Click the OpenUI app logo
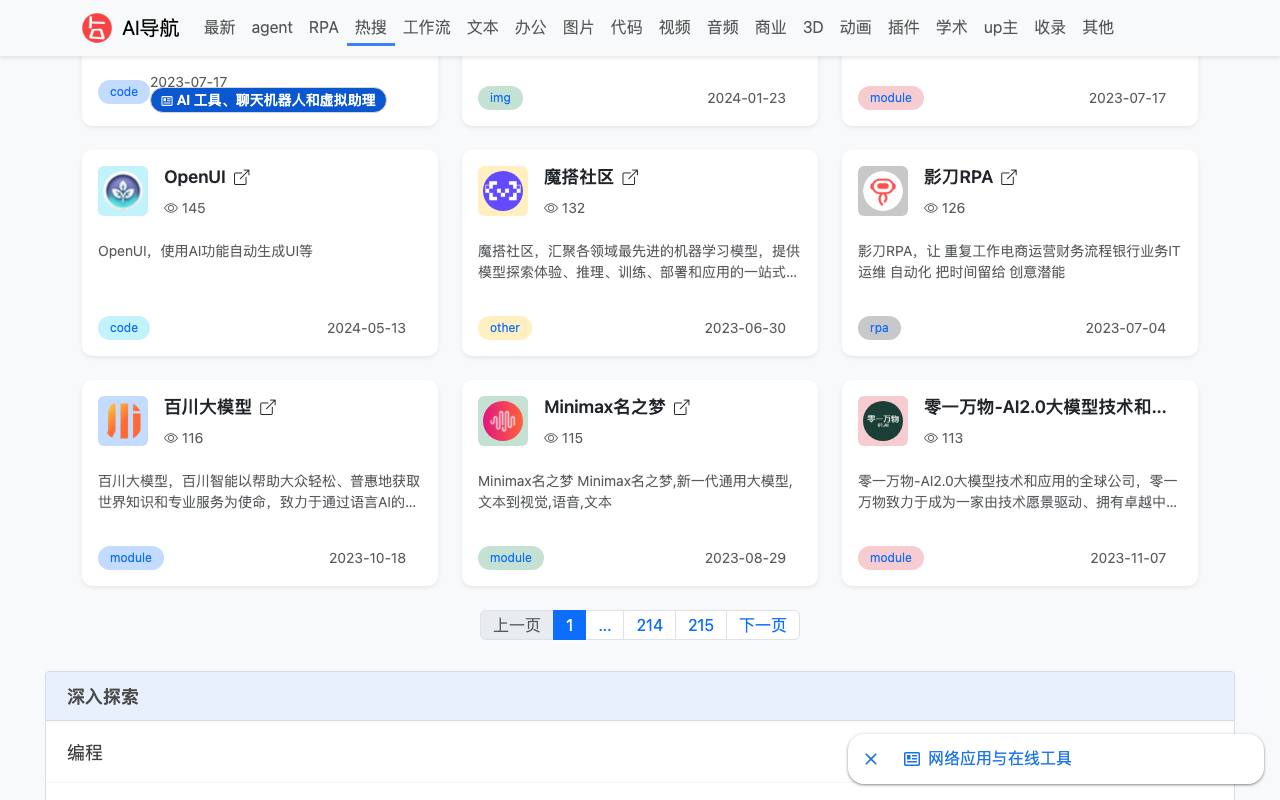The image size is (1280, 800). [123, 191]
